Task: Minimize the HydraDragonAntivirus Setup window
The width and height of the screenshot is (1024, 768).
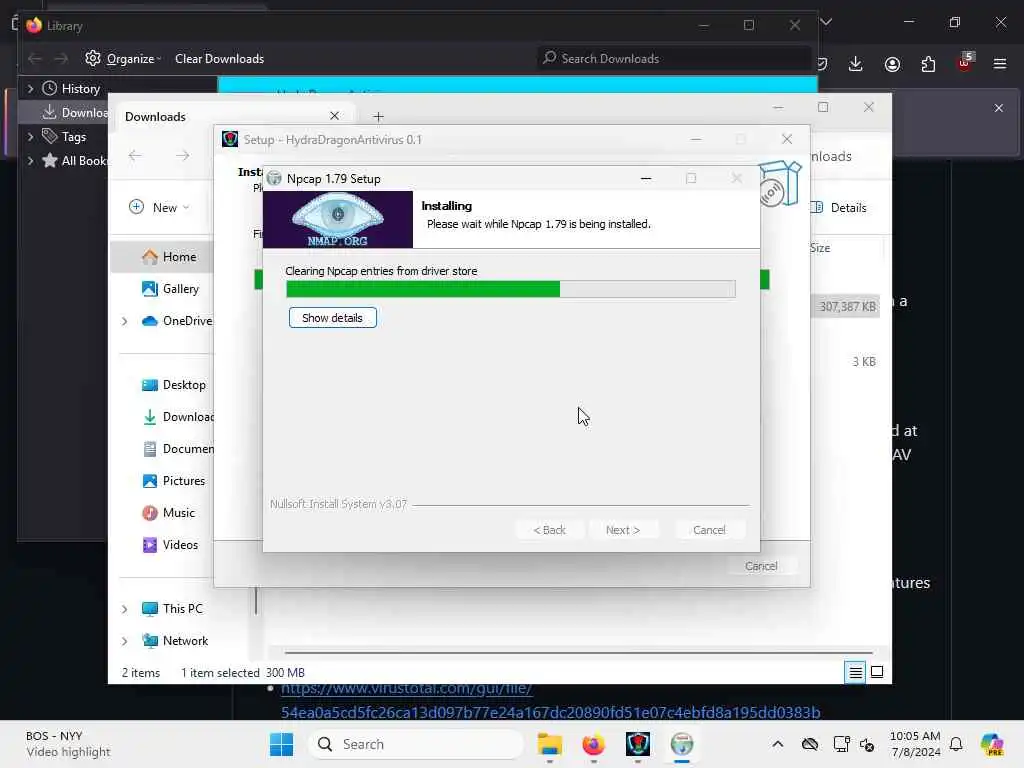Action: [696, 139]
